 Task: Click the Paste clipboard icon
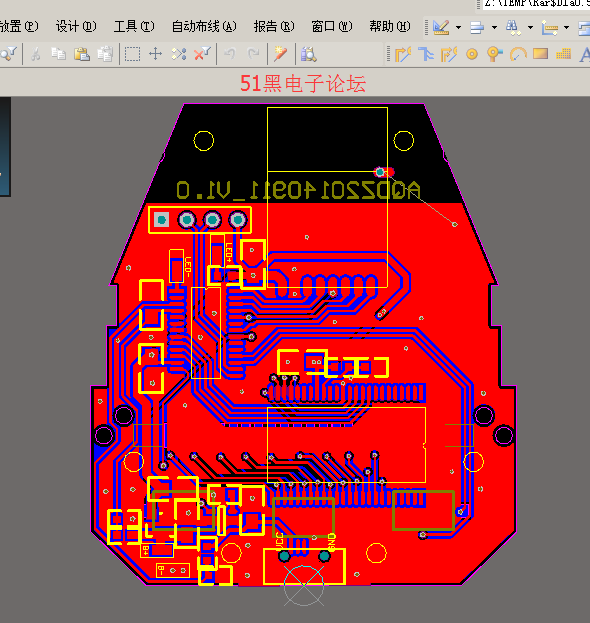[81, 54]
